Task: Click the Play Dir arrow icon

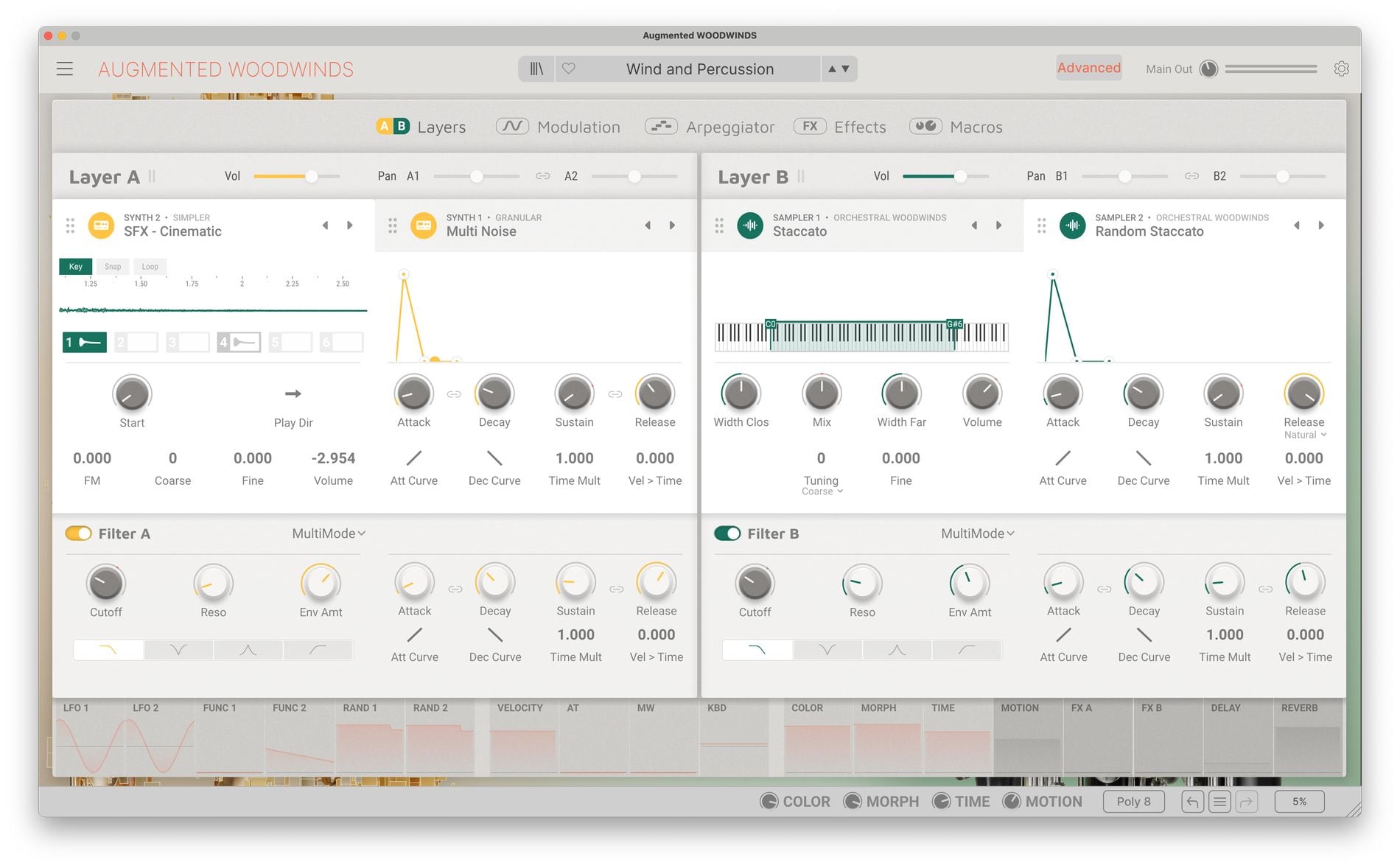Action: [x=293, y=393]
